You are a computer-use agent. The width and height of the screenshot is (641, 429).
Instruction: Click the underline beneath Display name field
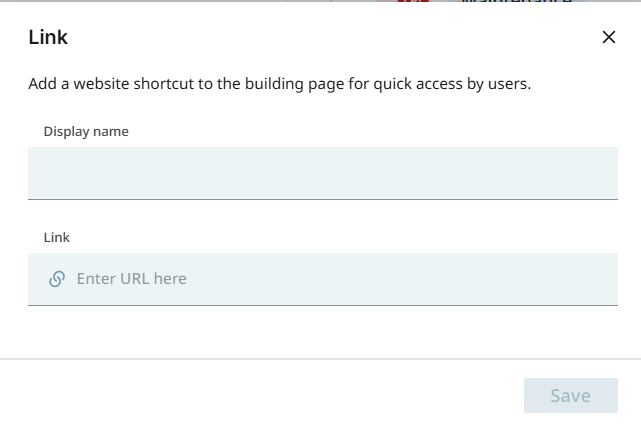click(x=322, y=199)
